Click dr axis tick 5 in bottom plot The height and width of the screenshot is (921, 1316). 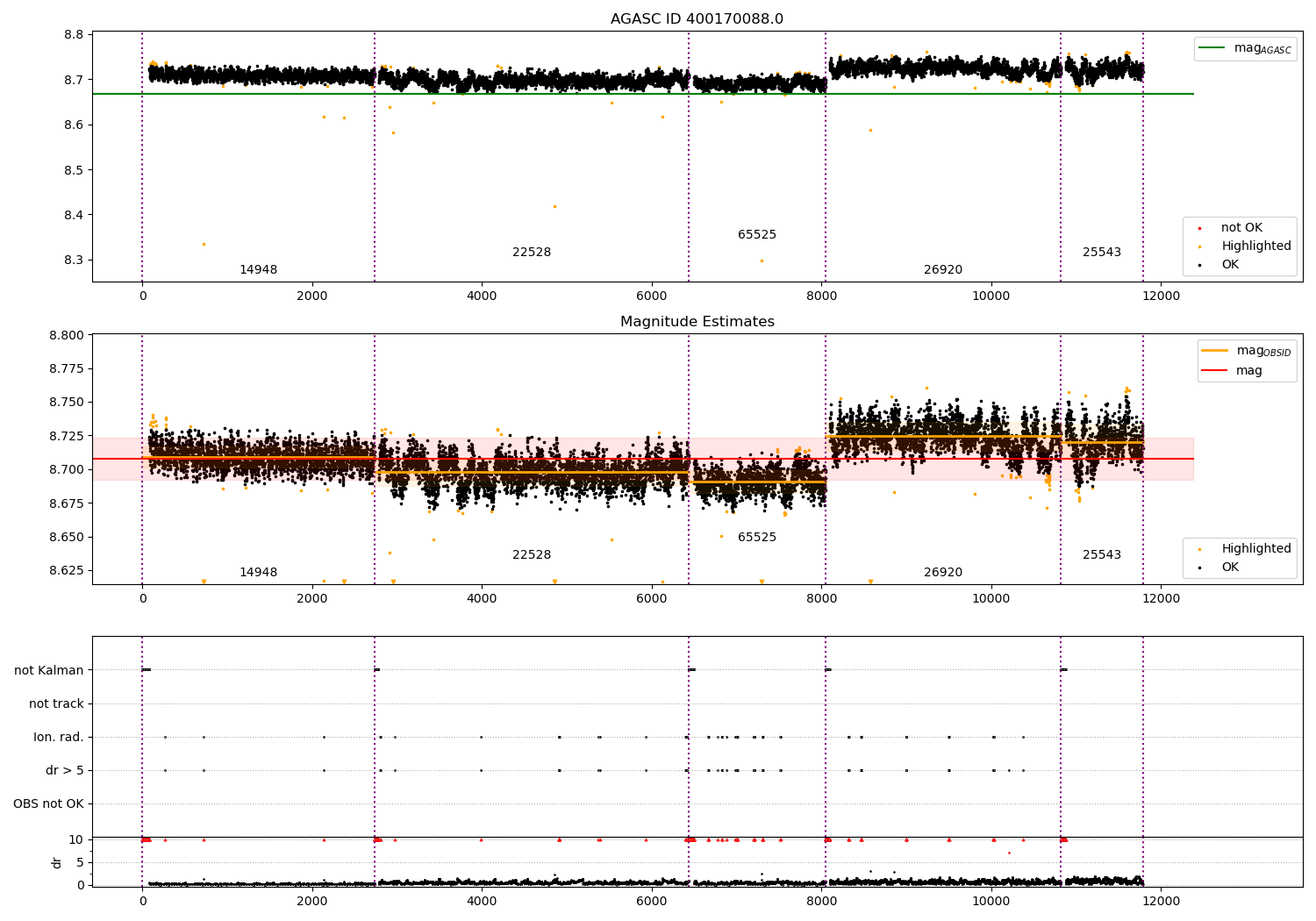click(80, 862)
